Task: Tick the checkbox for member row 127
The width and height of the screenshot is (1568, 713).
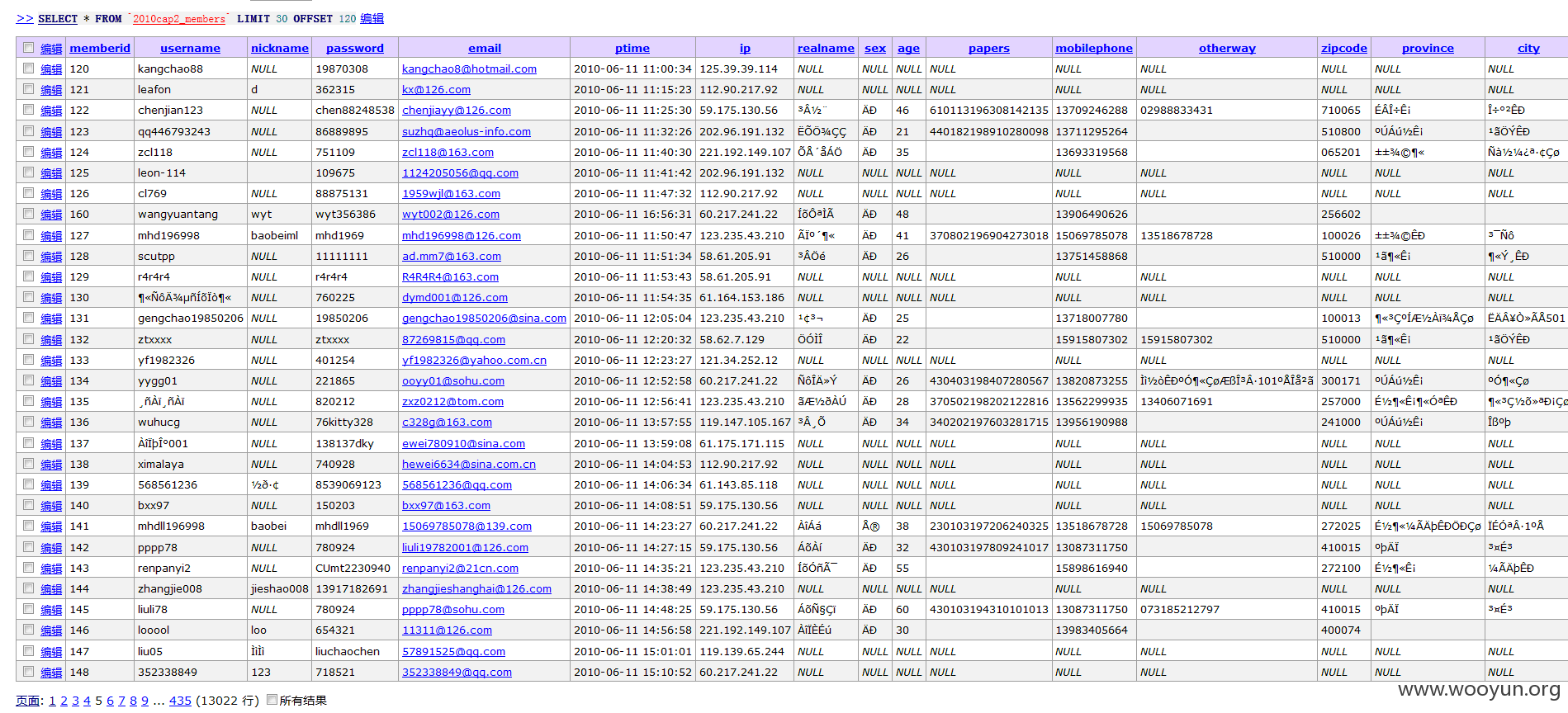Action: click(29, 235)
